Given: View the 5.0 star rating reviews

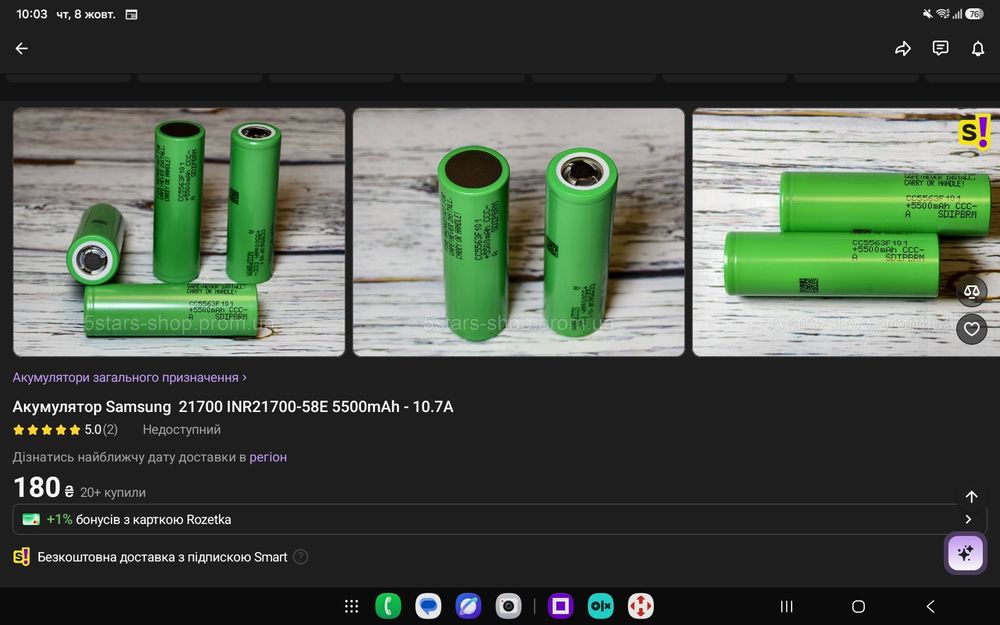Looking at the screenshot, I should click(x=65, y=430).
